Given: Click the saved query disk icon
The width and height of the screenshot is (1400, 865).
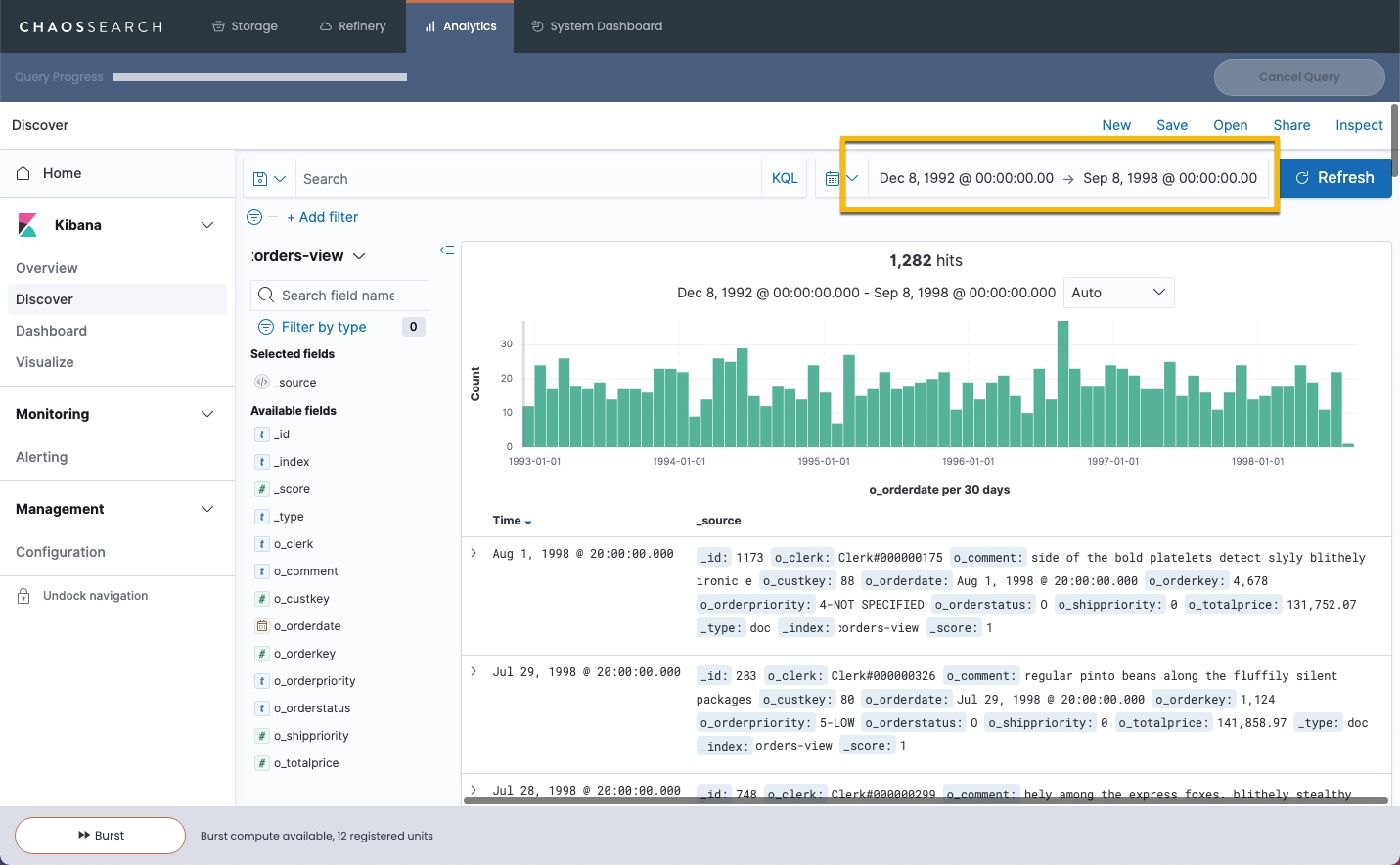Looking at the screenshot, I should pyautogui.click(x=260, y=179).
